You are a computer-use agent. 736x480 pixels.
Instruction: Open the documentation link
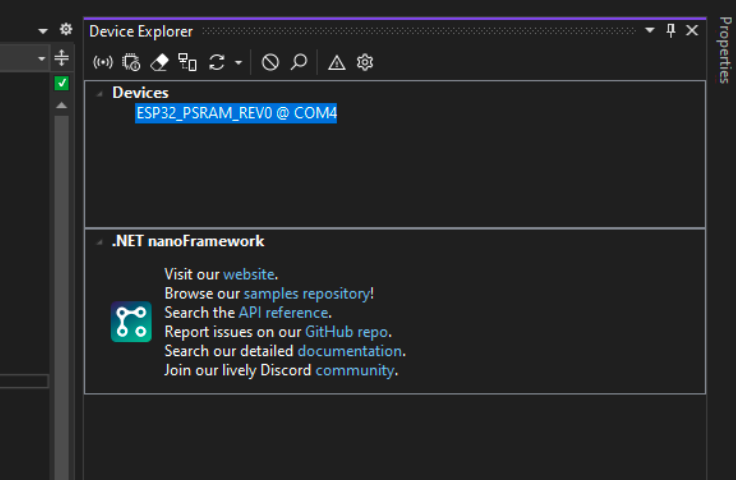[x=350, y=351]
